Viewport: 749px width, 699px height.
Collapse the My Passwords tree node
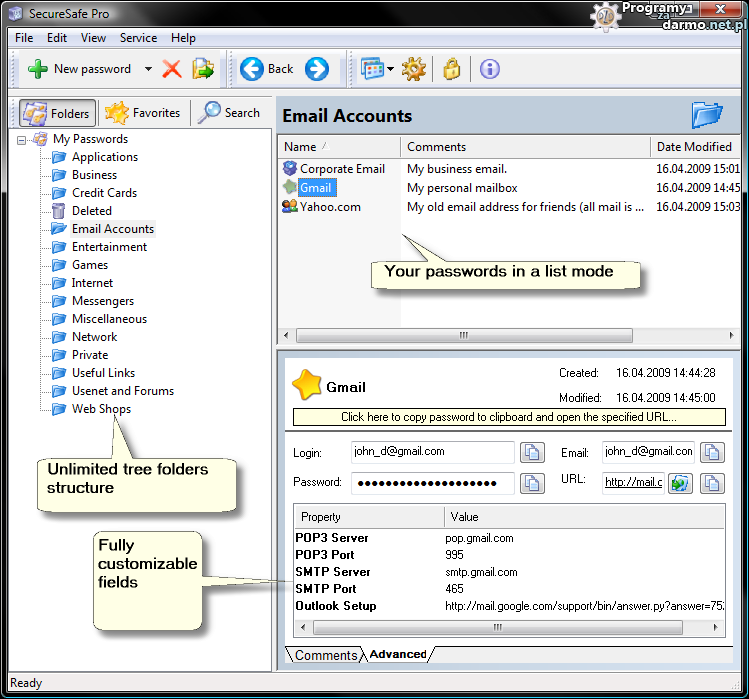(22, 139)
